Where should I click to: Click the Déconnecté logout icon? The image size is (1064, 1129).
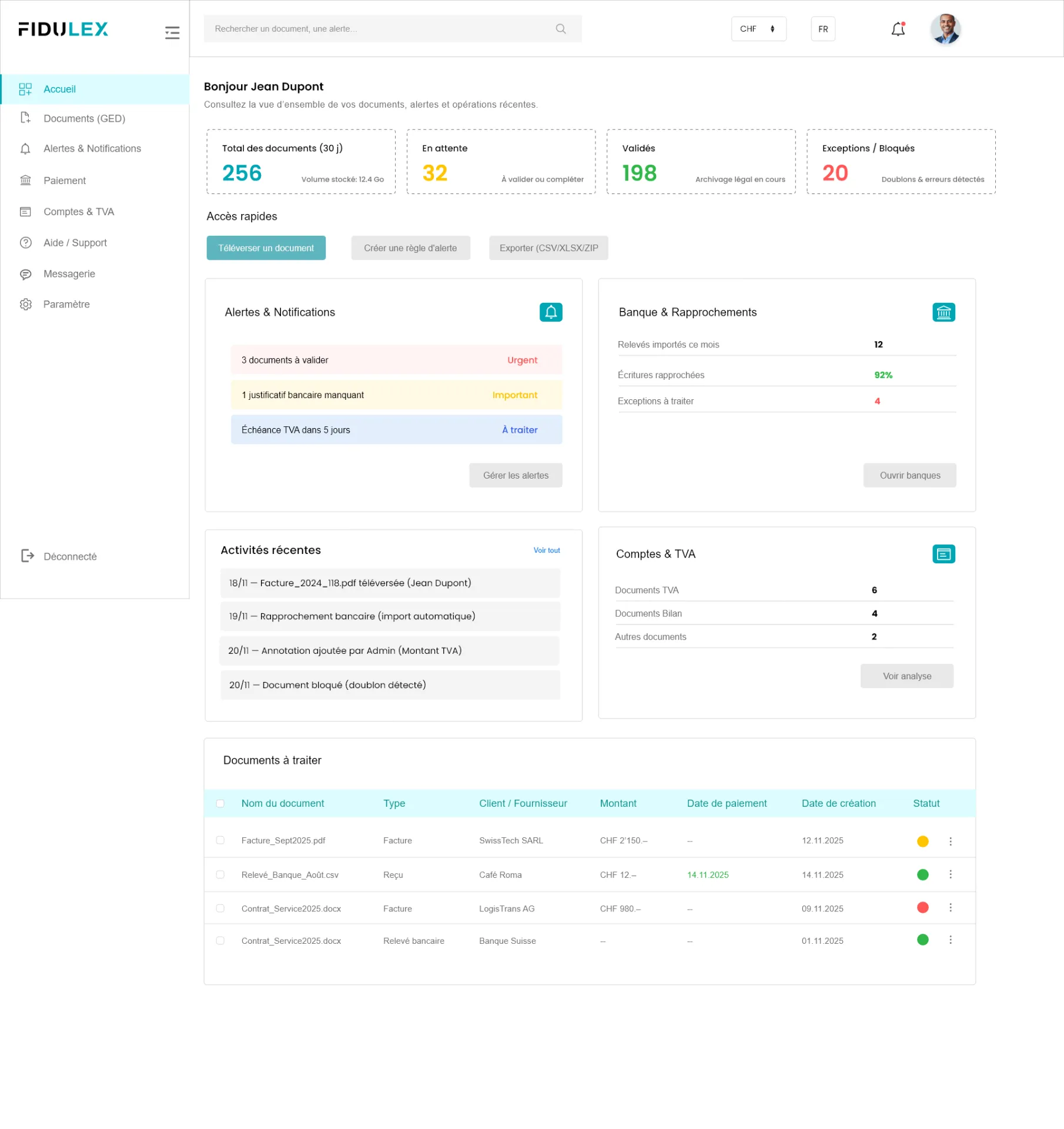pos(27,556)
